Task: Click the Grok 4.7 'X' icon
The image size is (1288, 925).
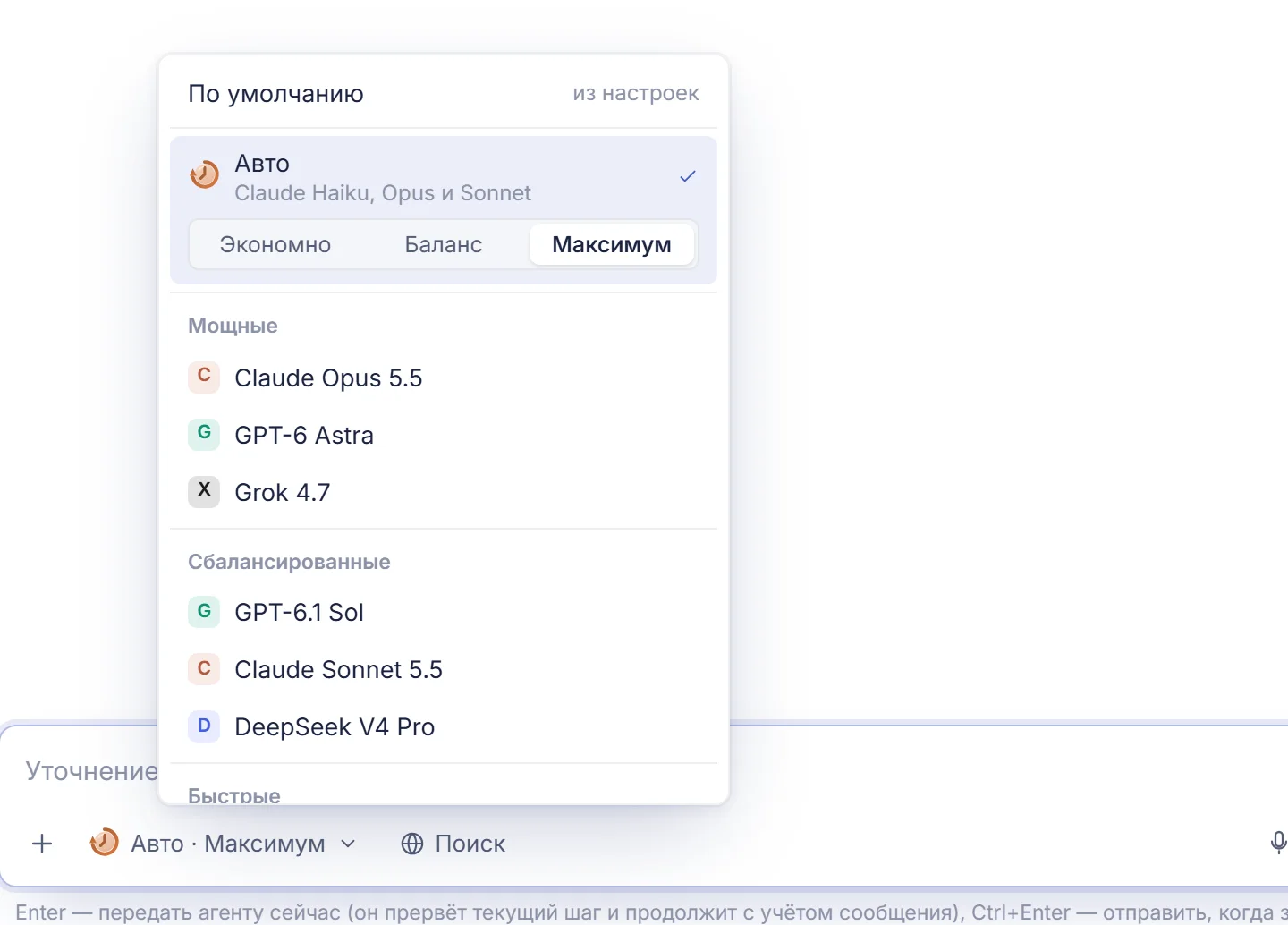Action: tap(204, 491)
